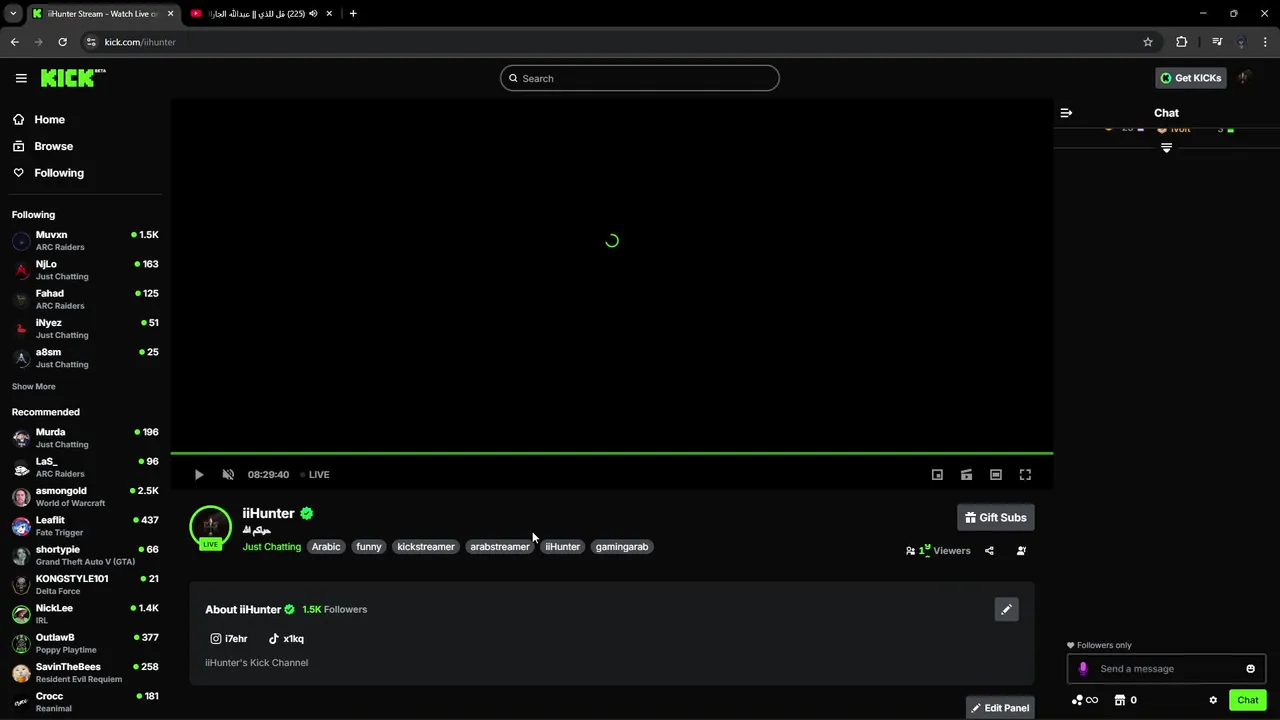Open chat settings gear
The height and width of the screenshot is (720, 1280).
pos(1213,700)
